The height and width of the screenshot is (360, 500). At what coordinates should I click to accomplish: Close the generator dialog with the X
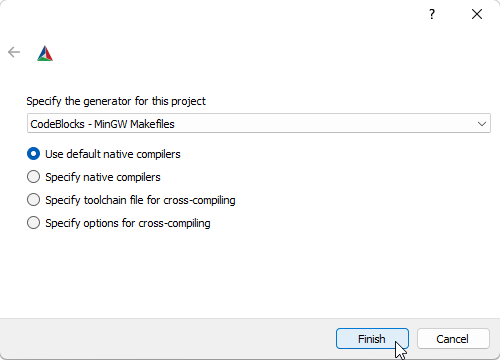pos(477,14)
